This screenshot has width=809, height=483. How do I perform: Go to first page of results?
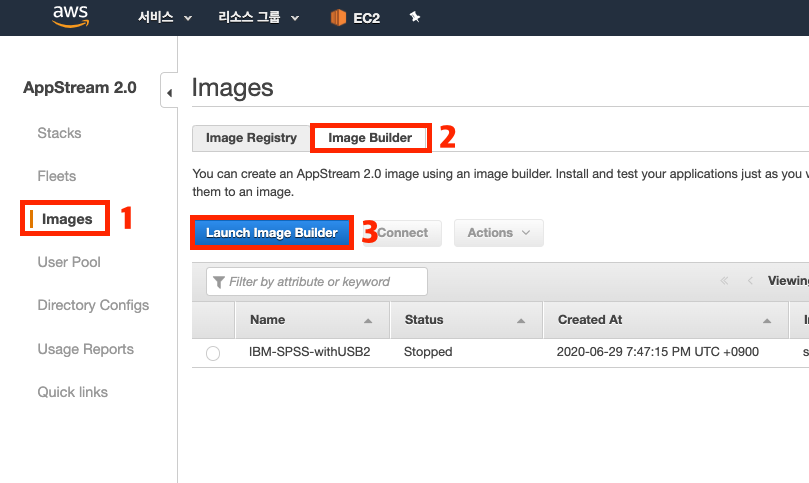click(724, 281)
